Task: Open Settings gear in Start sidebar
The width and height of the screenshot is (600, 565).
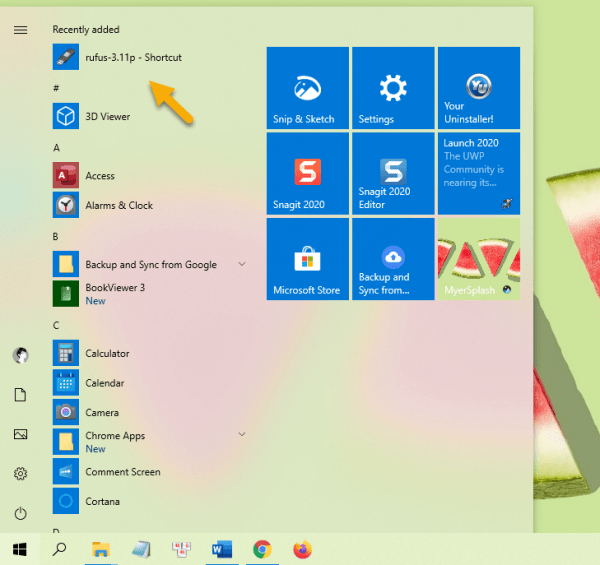Action: click(x=21, y=474)
